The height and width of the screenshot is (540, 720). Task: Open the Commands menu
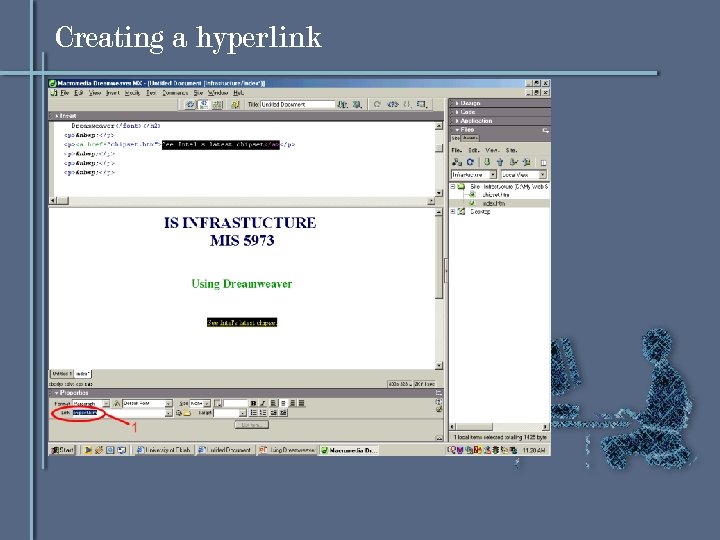(175, 93)
